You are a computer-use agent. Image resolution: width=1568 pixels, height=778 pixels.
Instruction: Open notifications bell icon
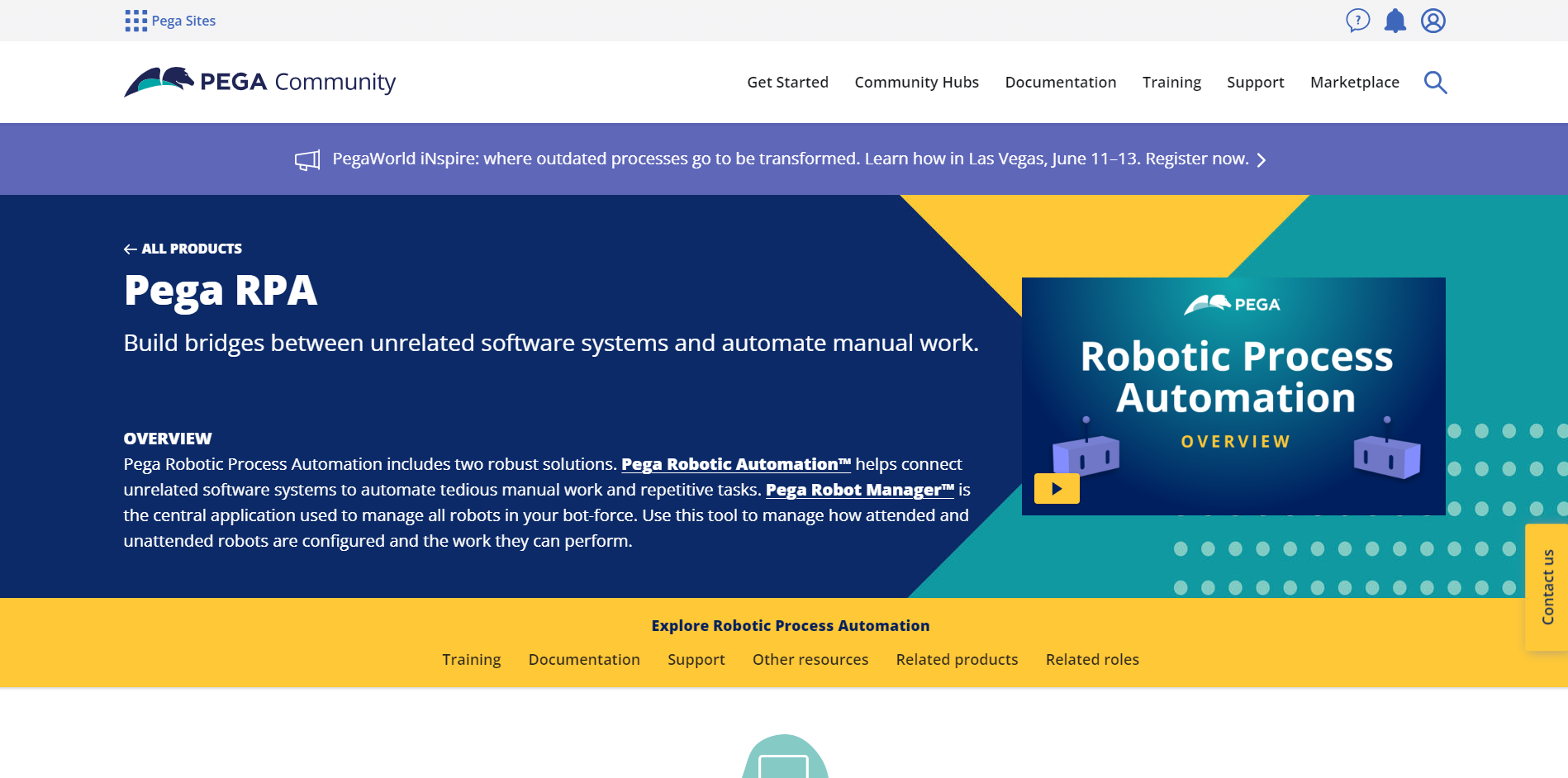(x=1395, y=21)
